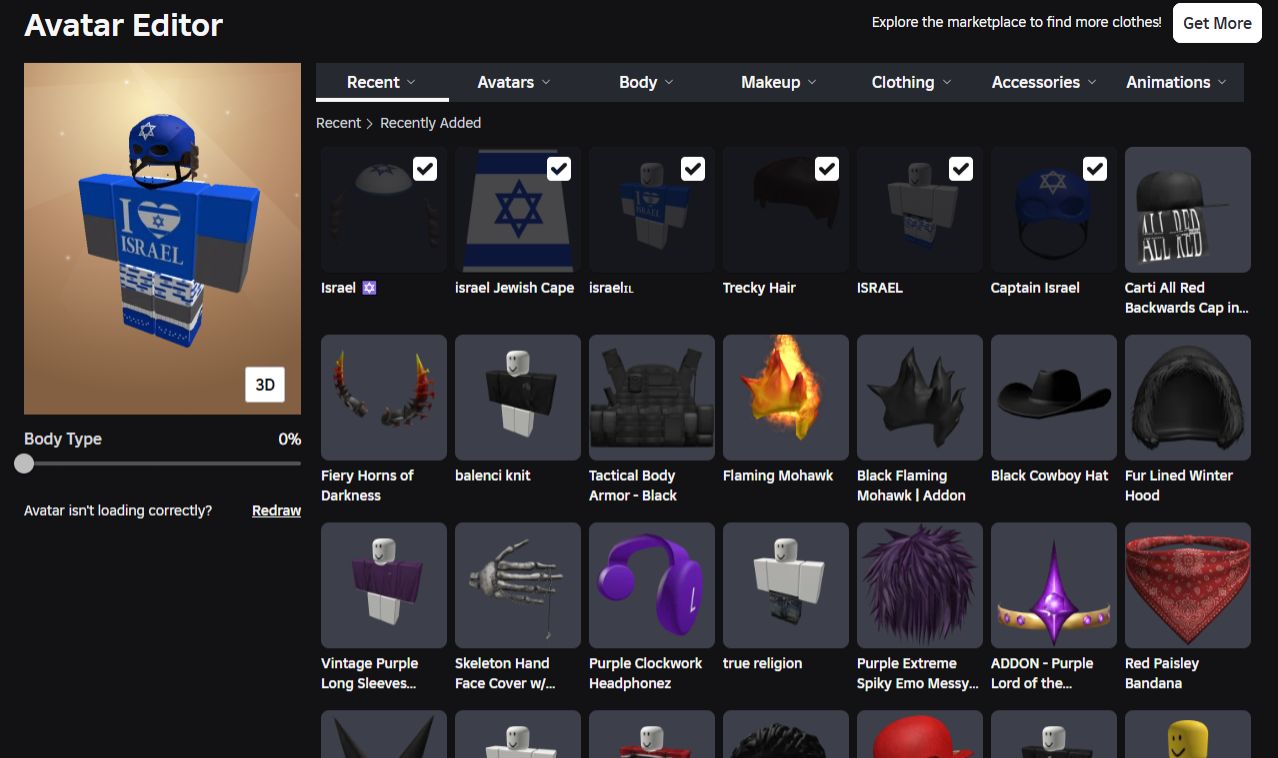Select the true religion pants item
Image resolution: width=1278 pixels, height=758 pixels.
(x=786, y=585)
